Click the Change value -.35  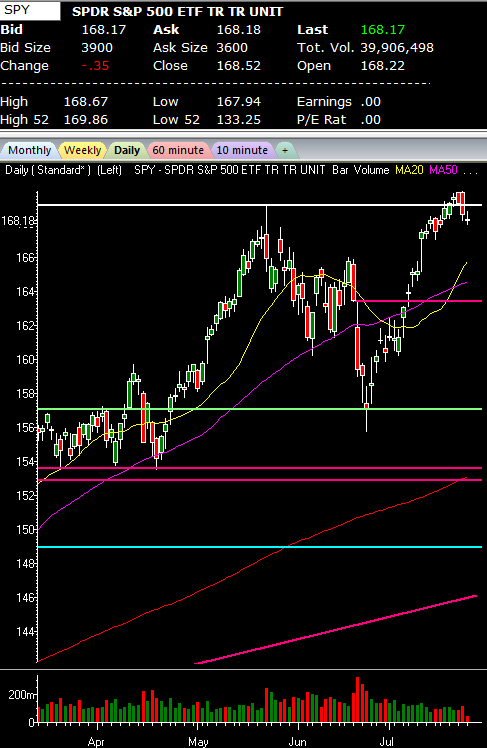(95, 66)
